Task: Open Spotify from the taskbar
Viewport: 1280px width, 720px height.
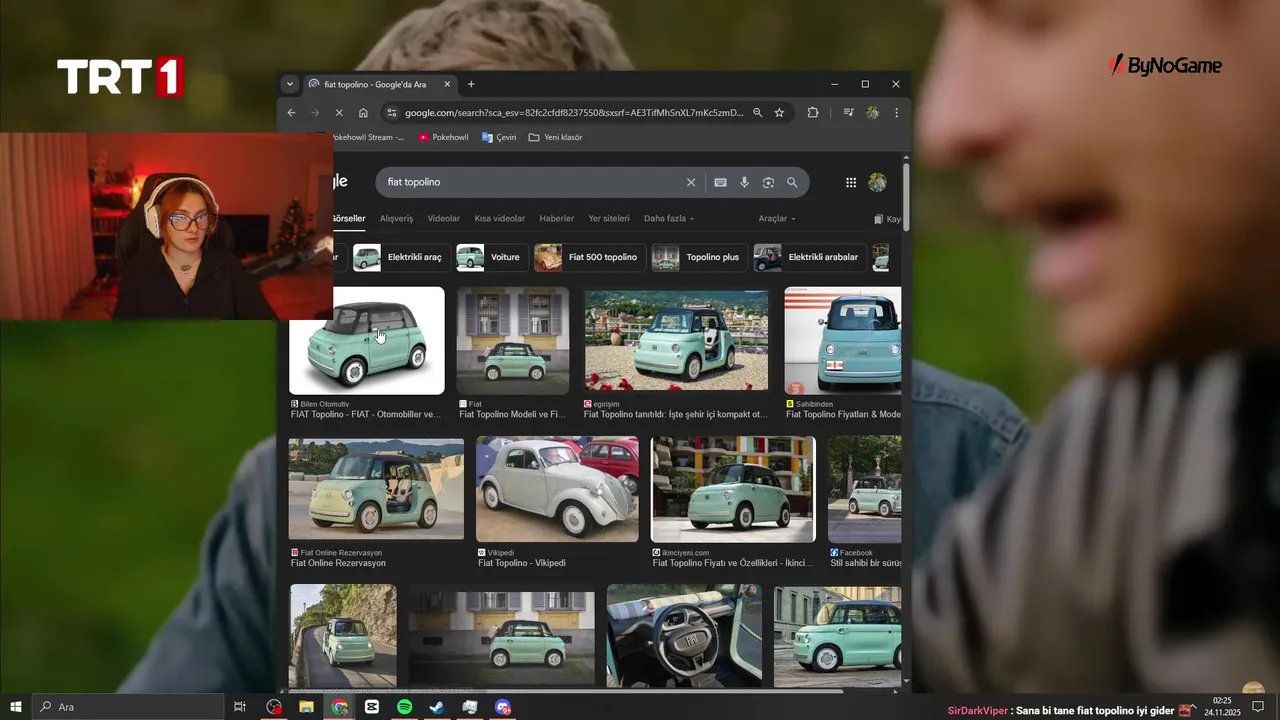Action: point(404,707)
